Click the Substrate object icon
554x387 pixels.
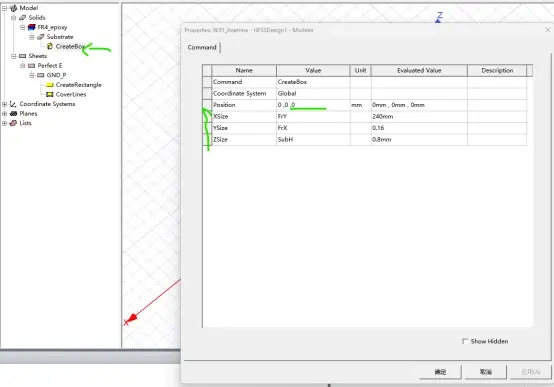click(x=41, y=37)
